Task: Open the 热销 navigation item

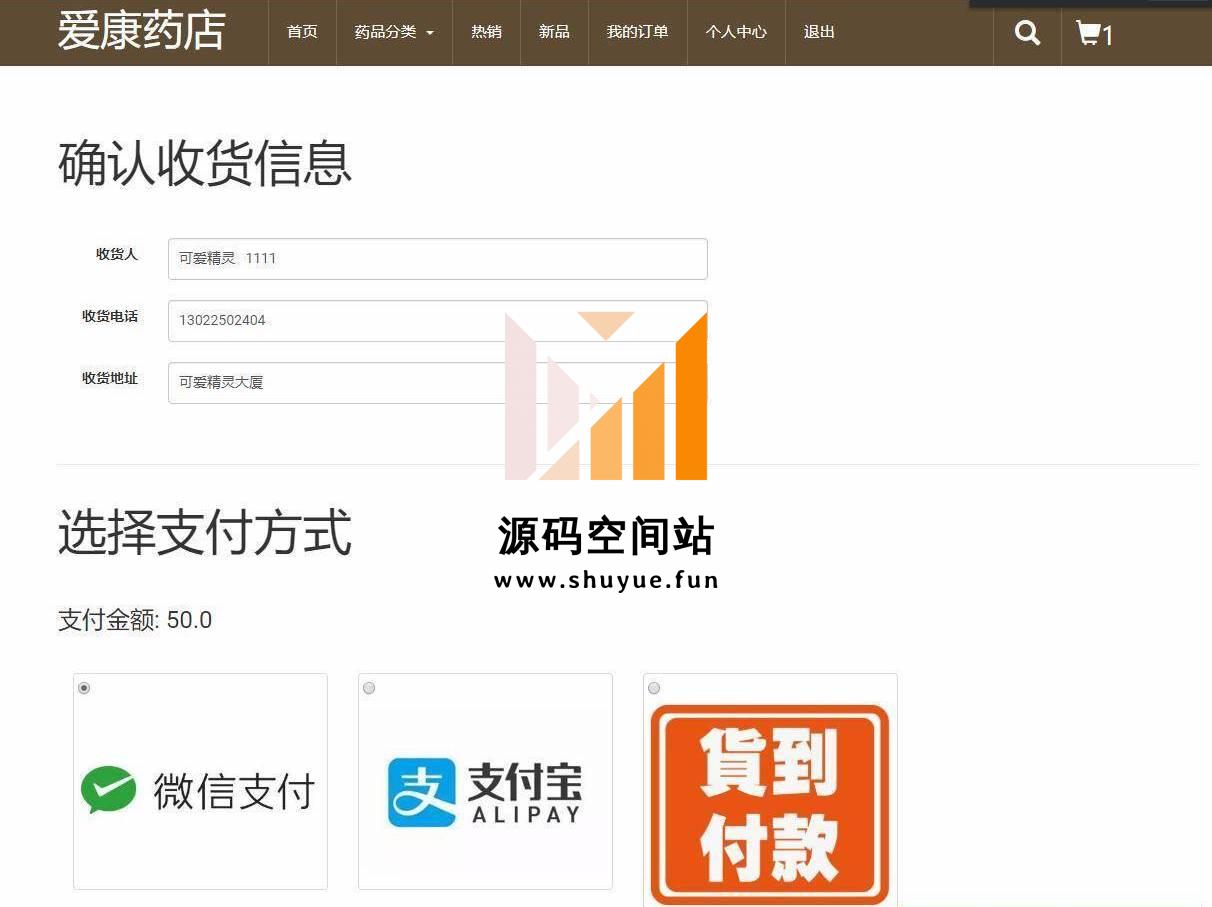Action: coord(486,32)
